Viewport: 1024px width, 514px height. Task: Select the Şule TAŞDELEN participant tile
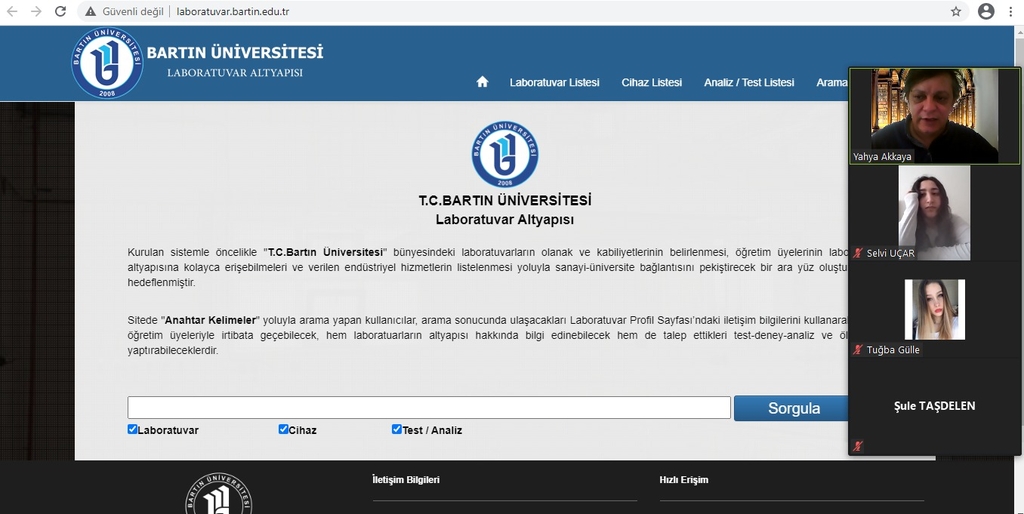pos(935,406)
